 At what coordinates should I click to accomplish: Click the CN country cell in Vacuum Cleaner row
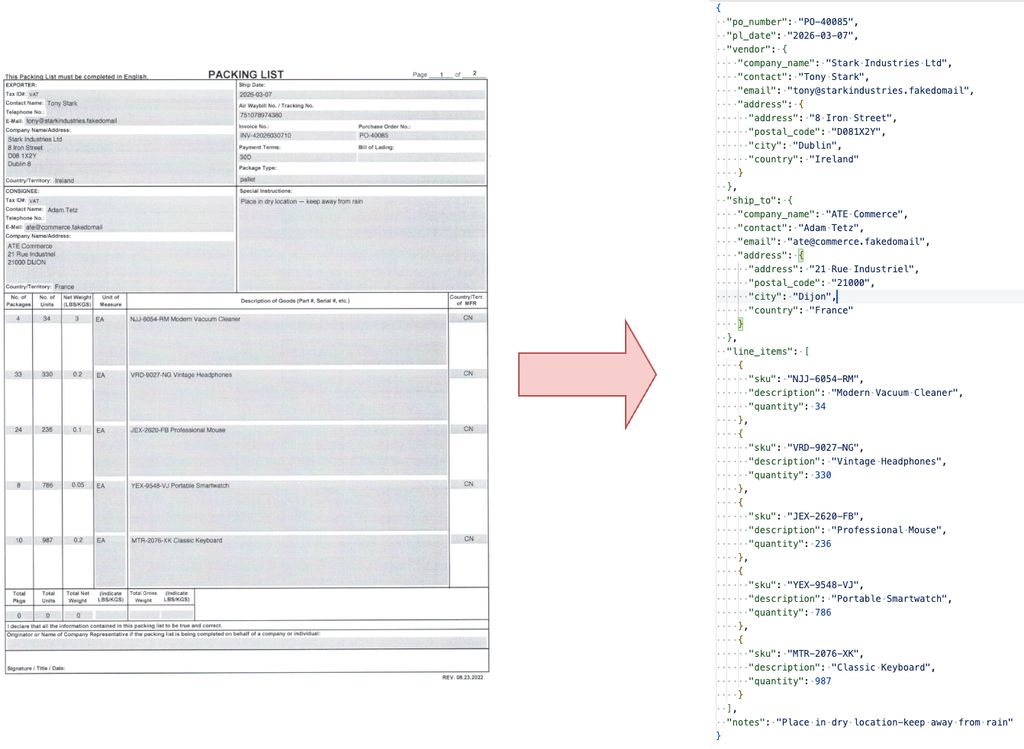468,318
